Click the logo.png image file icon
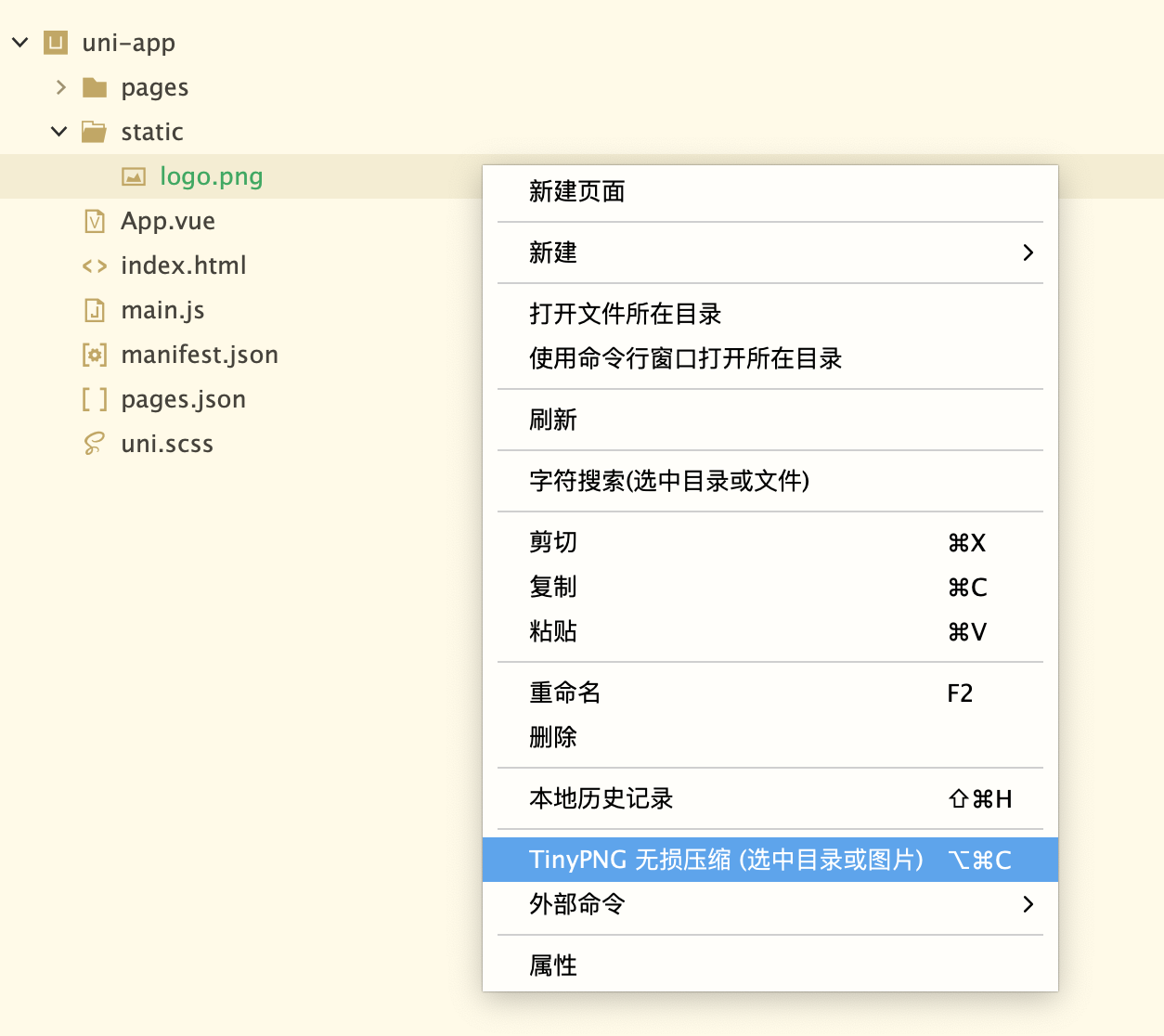The image size is (1164, 1036). click(134, 176)
